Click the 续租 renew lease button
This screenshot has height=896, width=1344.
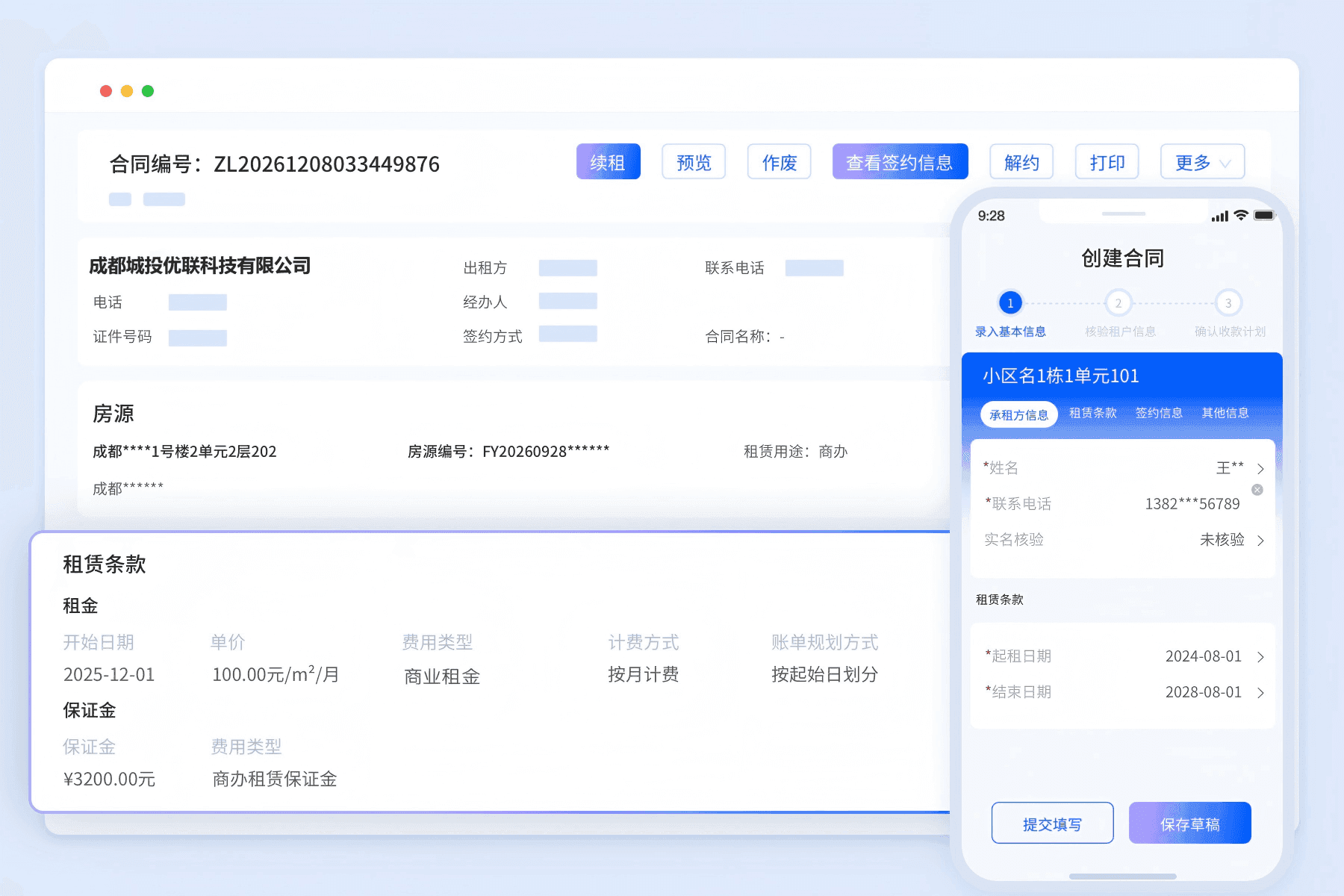click(x=608, y=161)
